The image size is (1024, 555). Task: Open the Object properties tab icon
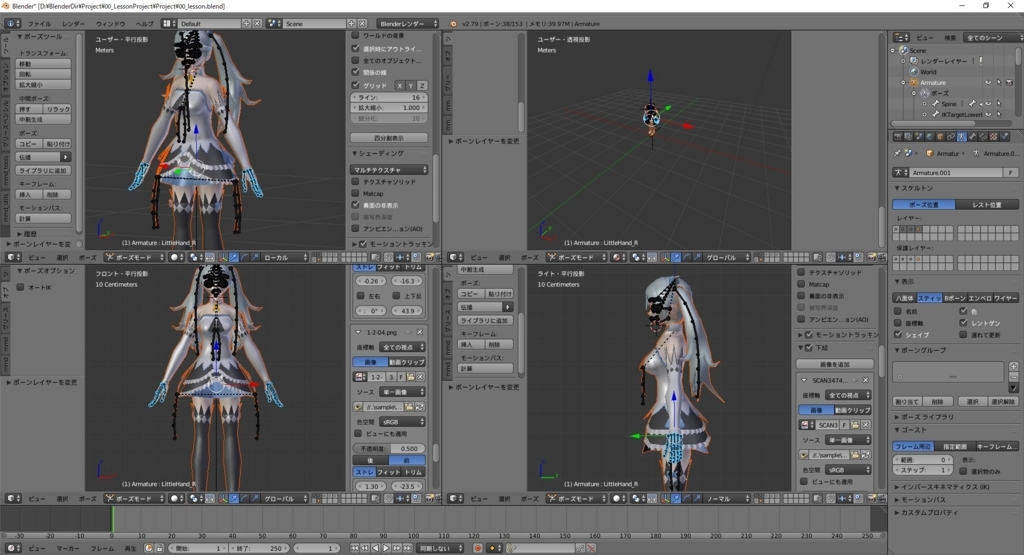[x=940, y=136]
